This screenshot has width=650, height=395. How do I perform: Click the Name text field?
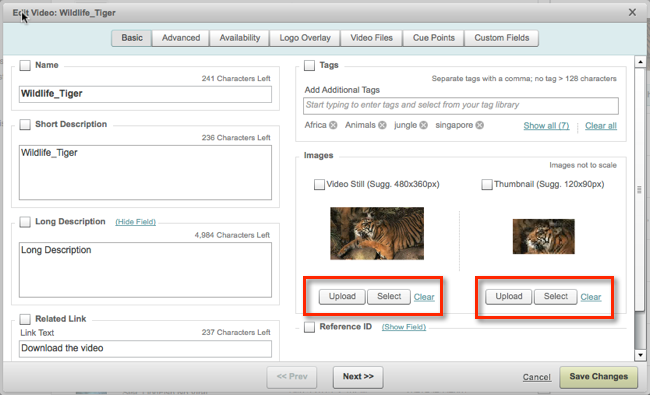click(x=145, y=94)
